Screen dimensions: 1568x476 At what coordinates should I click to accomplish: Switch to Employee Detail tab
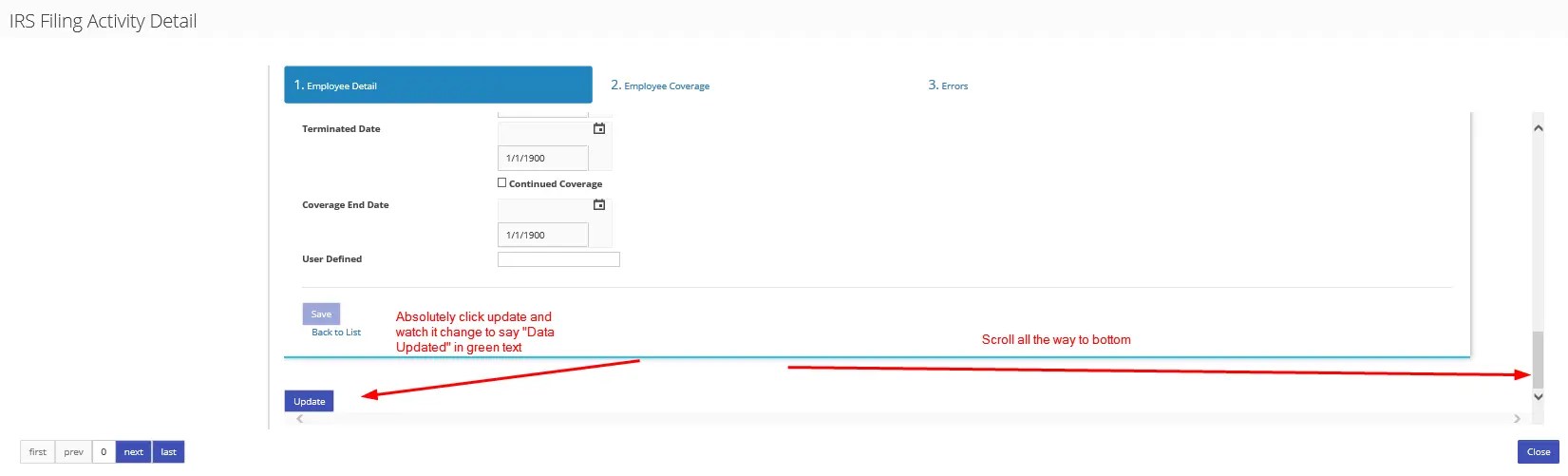pos(438,85)
